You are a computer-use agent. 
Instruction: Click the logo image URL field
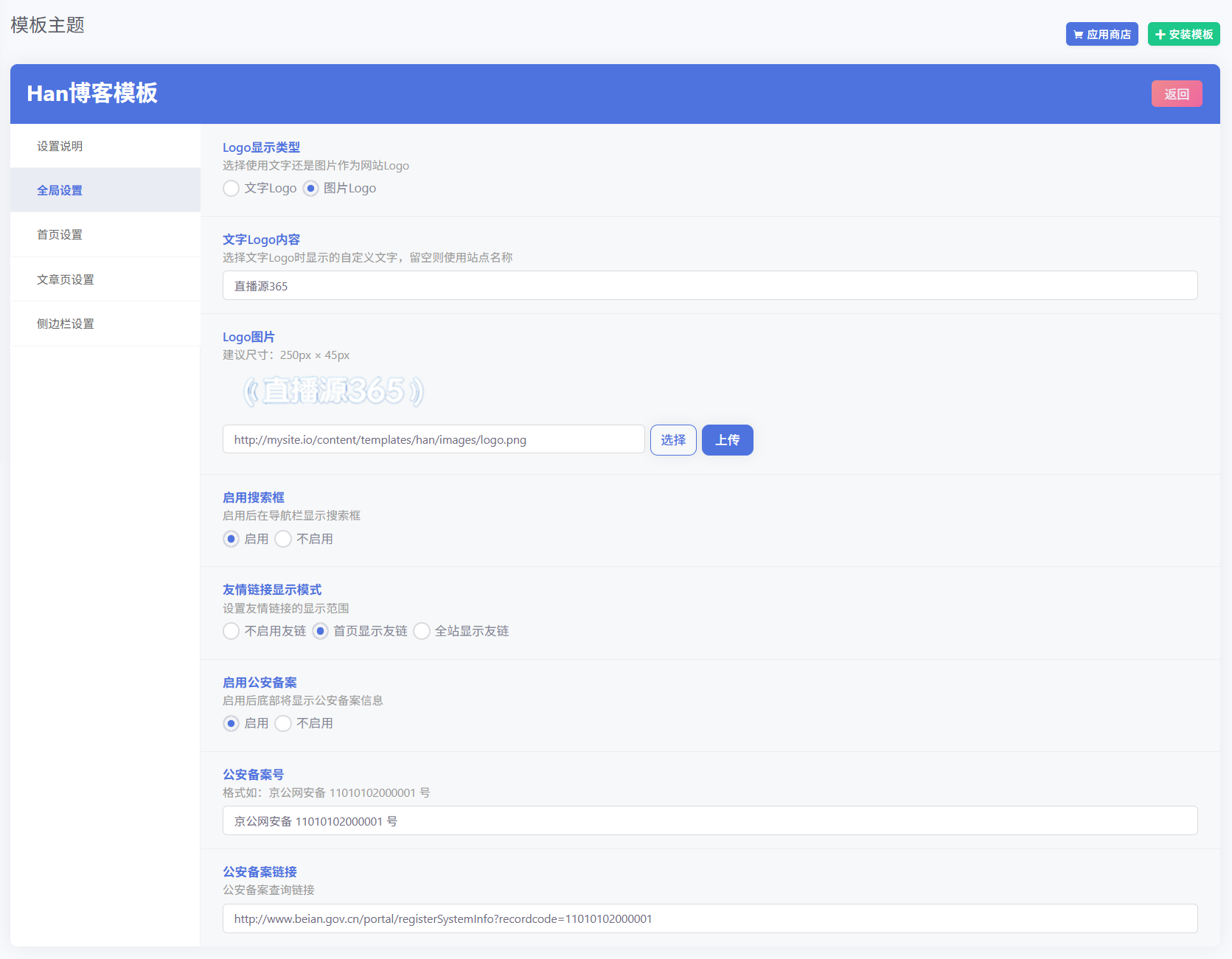coord(434,439)
